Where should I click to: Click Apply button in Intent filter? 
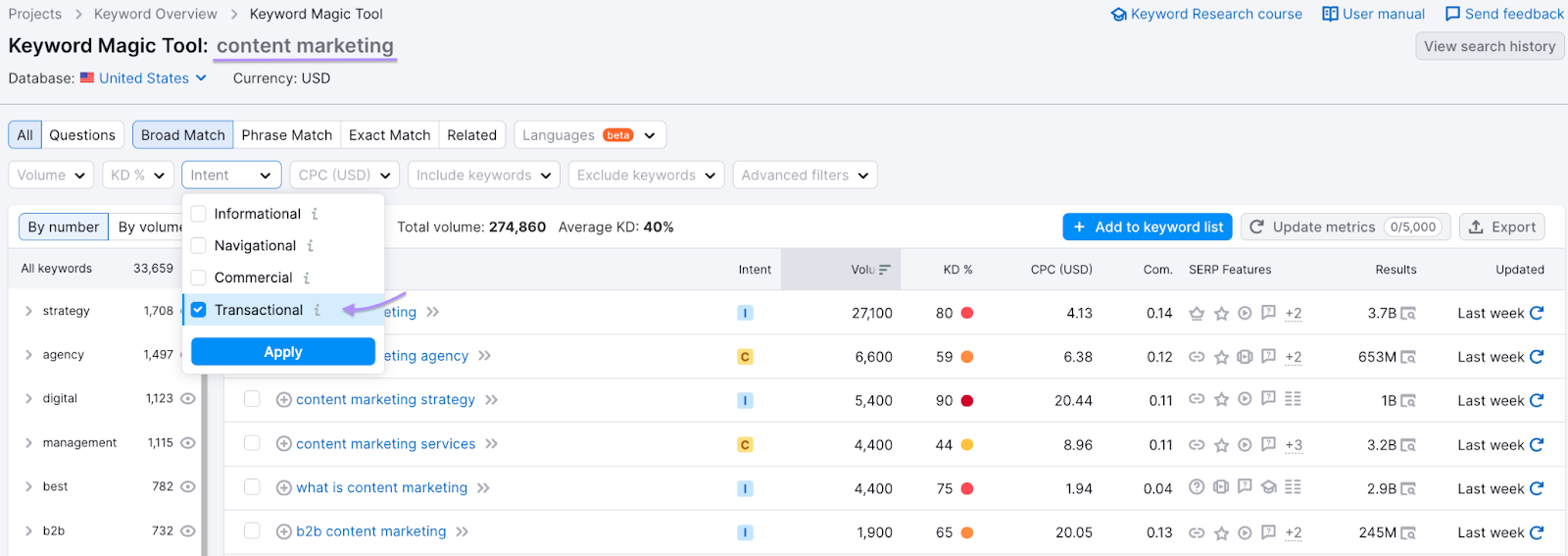(x=283, y=352)
